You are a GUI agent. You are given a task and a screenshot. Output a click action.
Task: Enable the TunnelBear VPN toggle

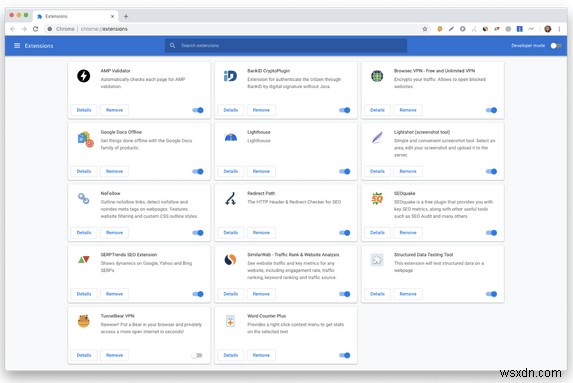click(197, 355)
